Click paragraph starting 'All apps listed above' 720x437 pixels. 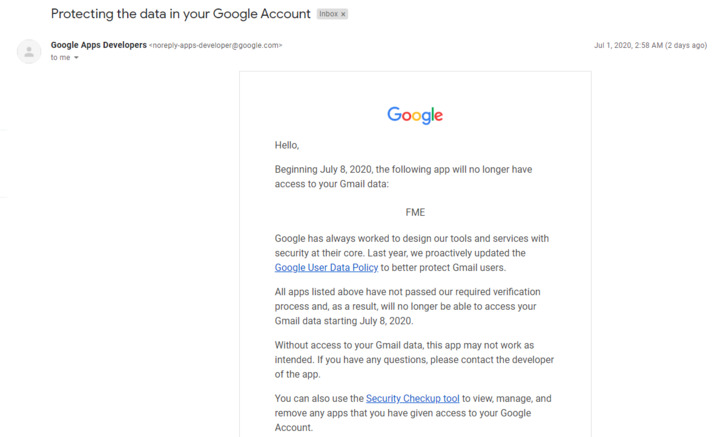pyautogui.click(x=407, y=306)
